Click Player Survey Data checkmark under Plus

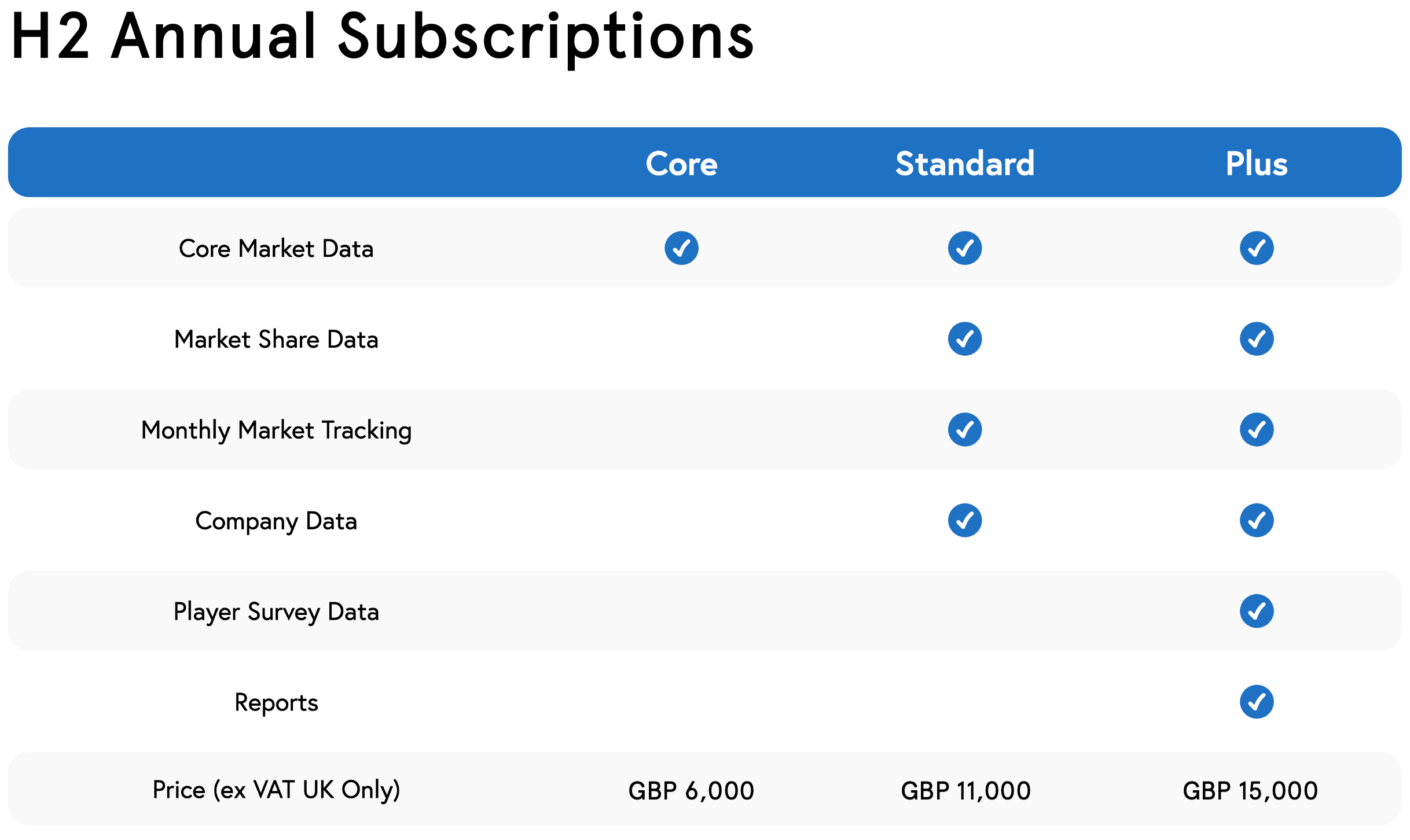[1256, 611]
